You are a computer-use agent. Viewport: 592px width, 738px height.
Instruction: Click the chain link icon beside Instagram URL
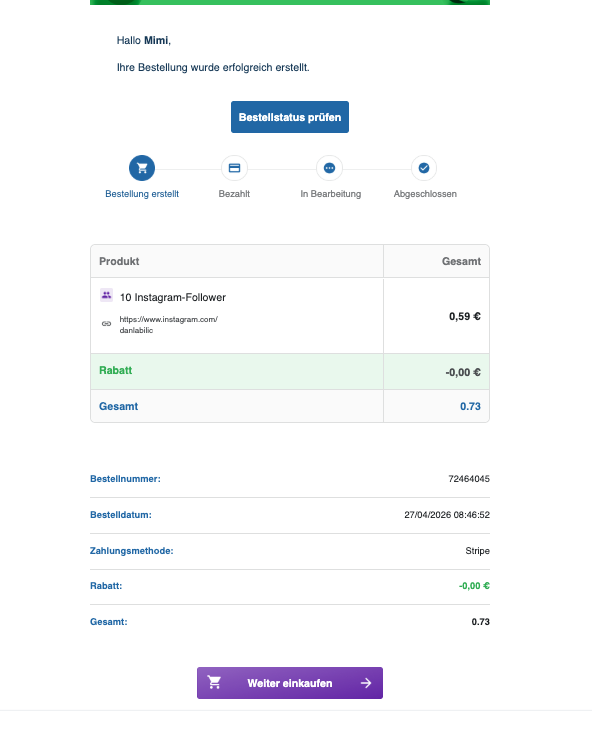(106, 323)
